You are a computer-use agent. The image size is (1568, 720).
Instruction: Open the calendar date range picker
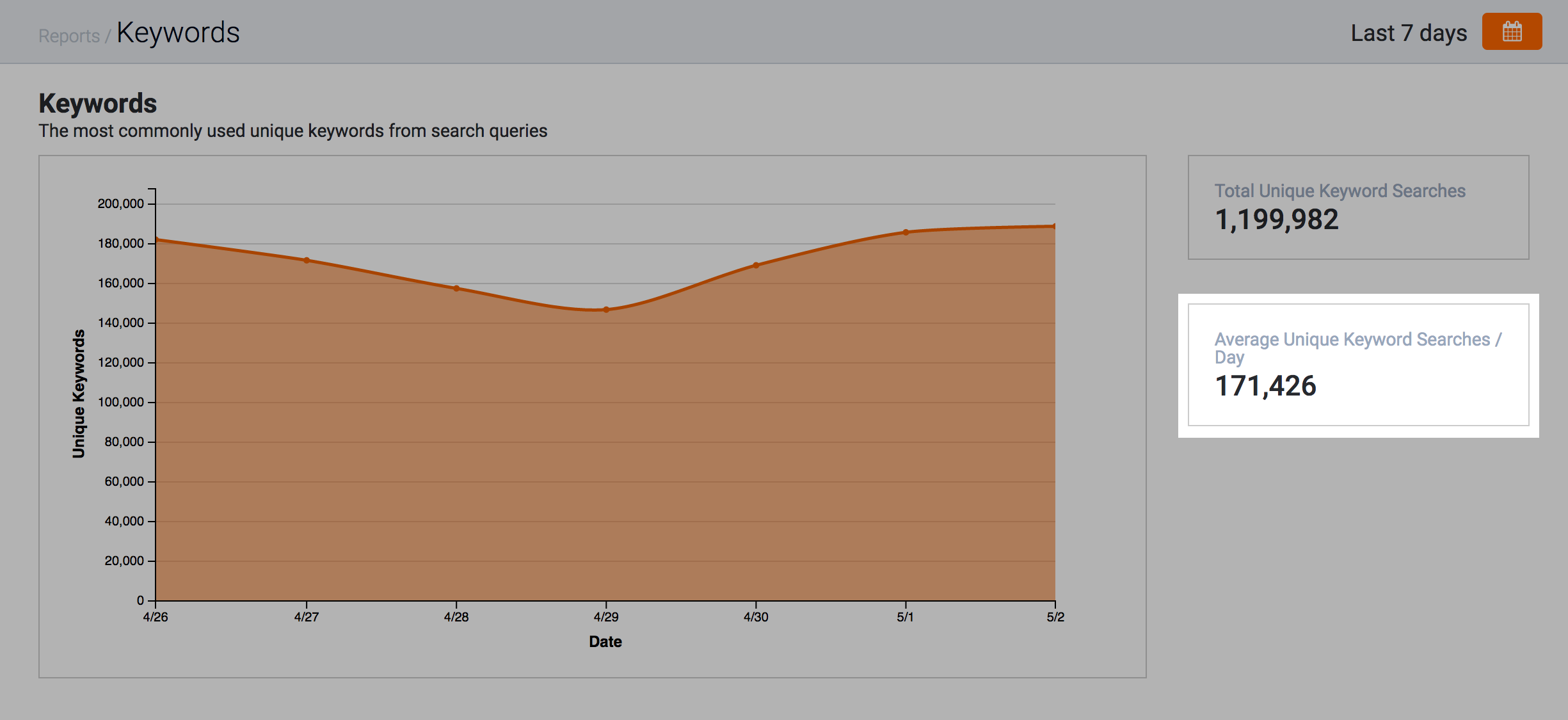click(1512, 31)
